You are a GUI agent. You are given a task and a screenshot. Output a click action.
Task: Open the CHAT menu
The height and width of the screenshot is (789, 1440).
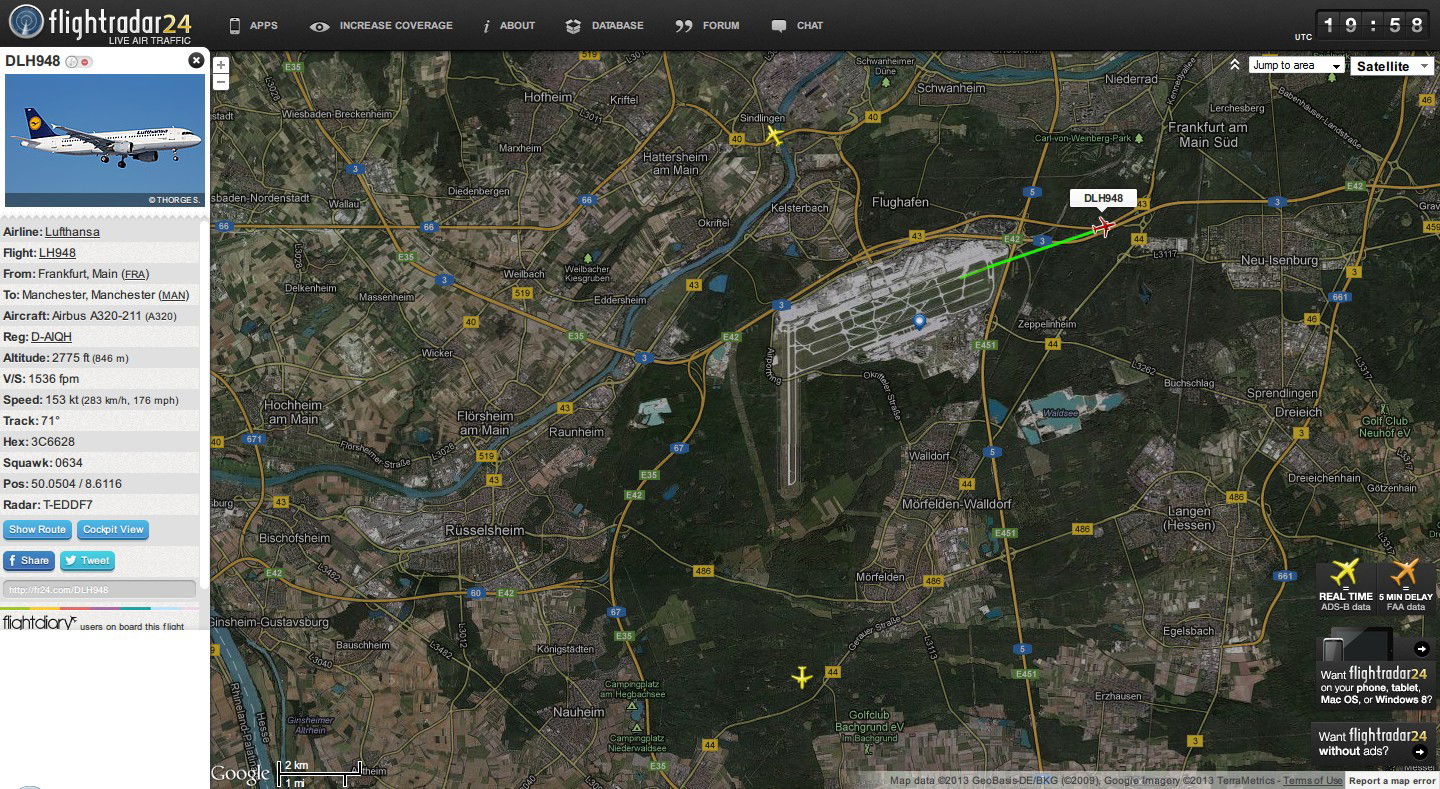coord(797,26)
